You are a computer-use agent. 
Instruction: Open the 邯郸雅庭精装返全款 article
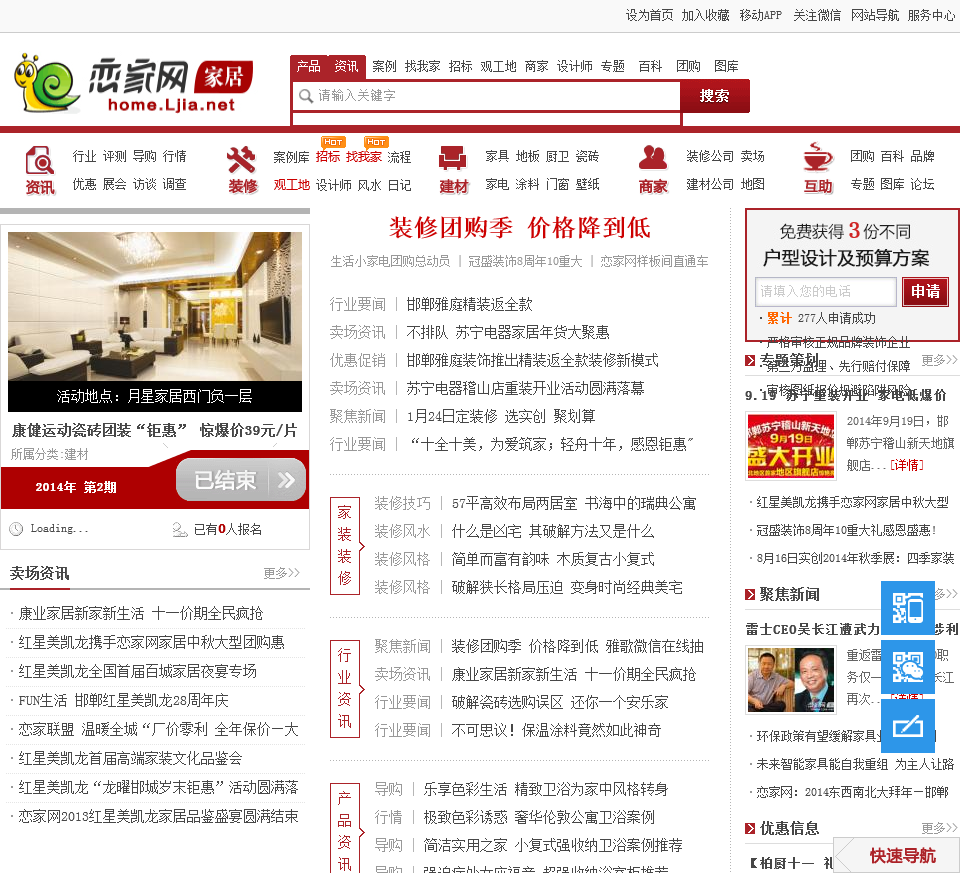click(x=470, y=304)
